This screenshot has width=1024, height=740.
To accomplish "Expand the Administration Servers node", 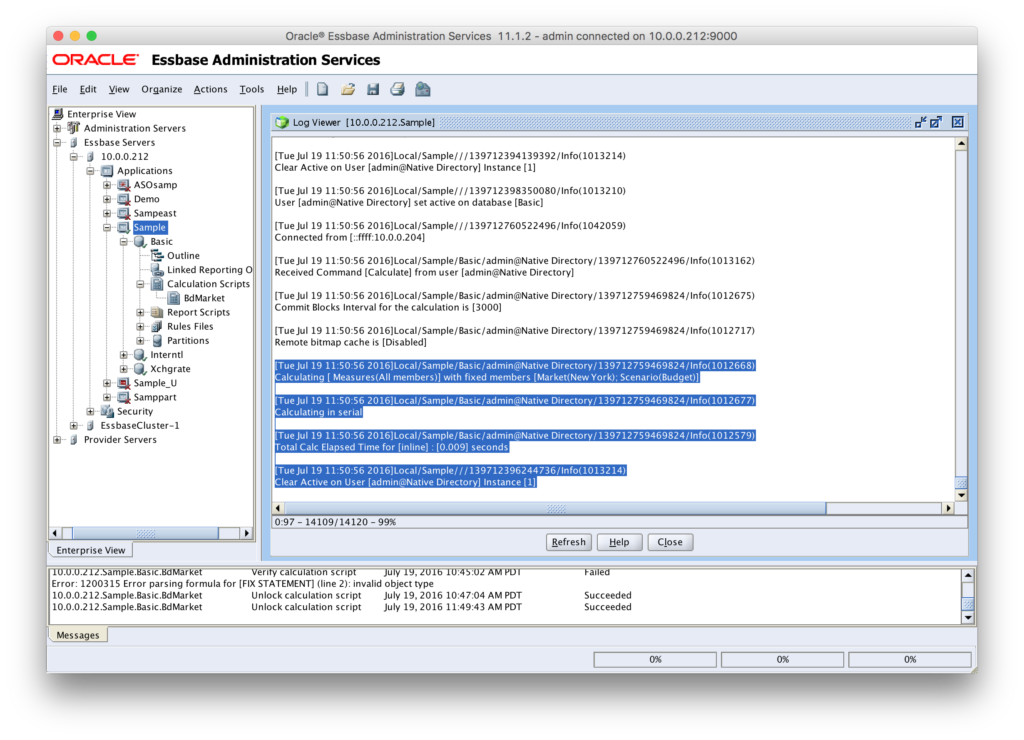I will point(57,128).
